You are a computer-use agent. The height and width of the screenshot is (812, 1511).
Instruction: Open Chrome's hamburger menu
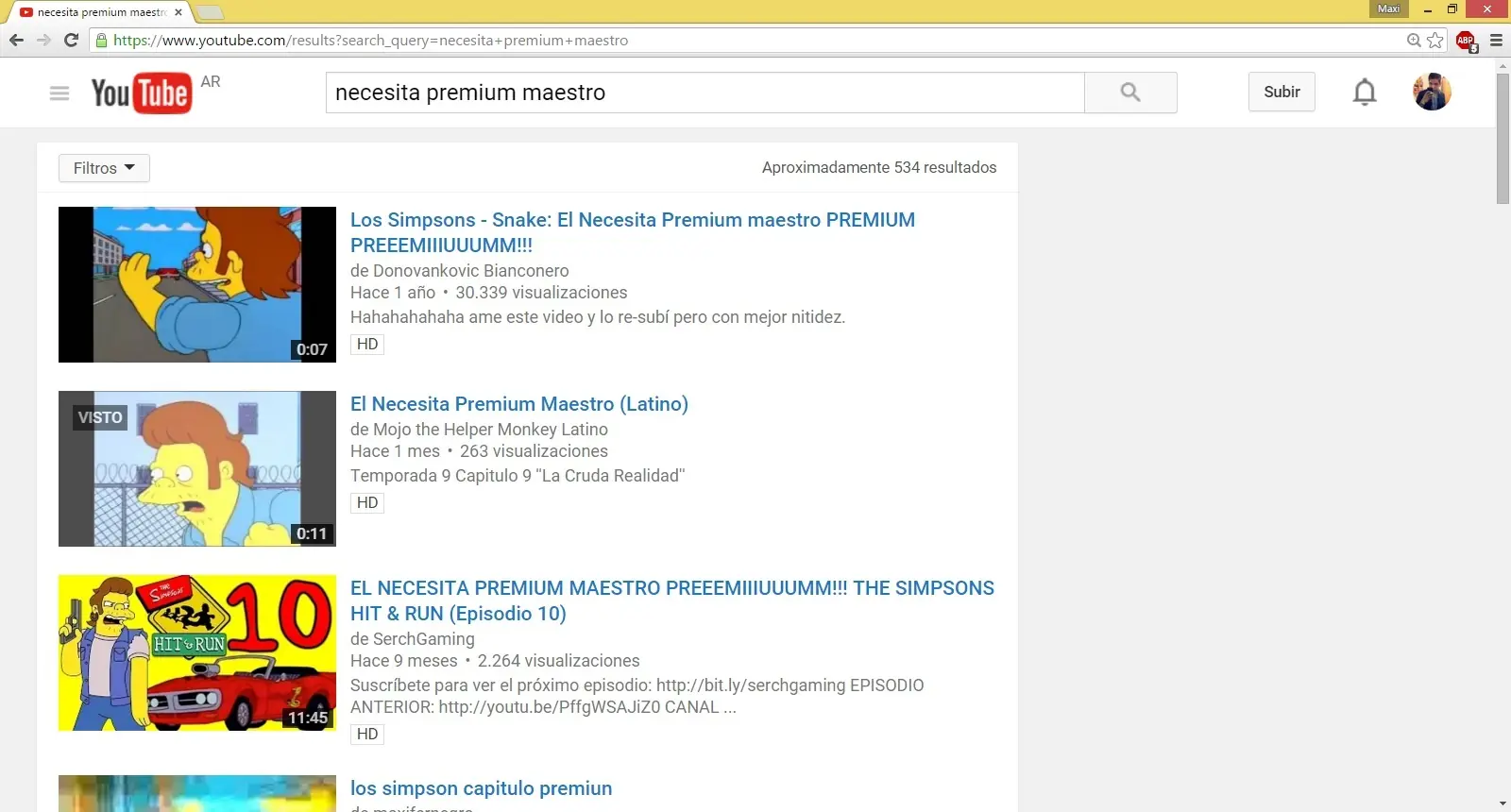[x=1496, y=40]
